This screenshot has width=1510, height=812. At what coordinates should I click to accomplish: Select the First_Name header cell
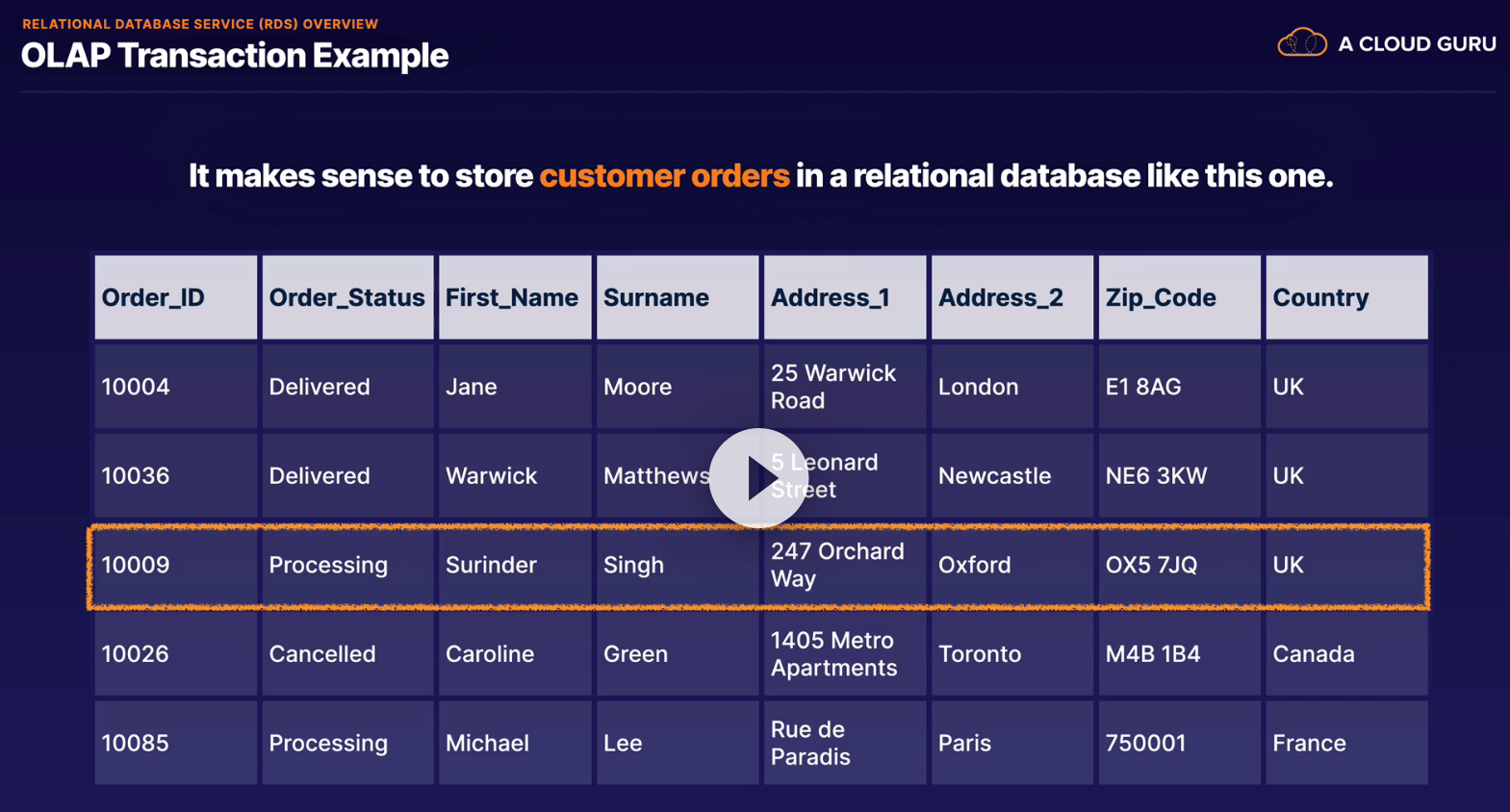(x=514, y=297)
